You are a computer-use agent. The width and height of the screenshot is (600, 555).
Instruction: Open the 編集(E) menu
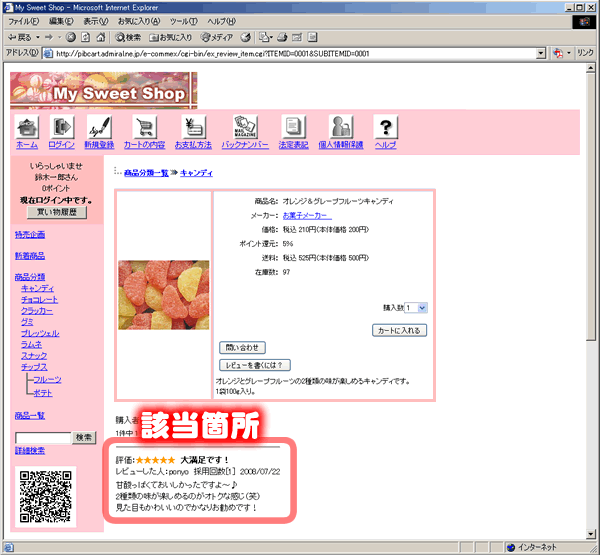[x=61, y=21]
